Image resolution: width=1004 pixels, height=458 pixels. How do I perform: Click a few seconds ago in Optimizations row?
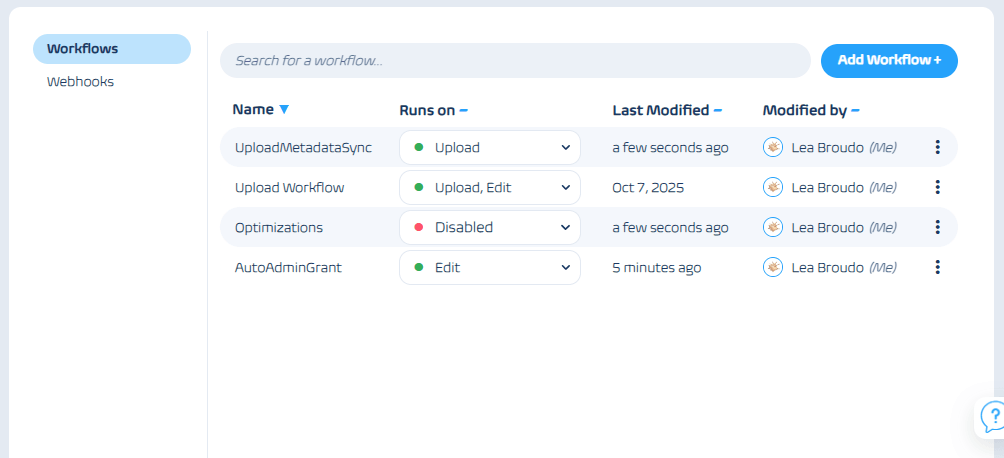coord(670,228)
